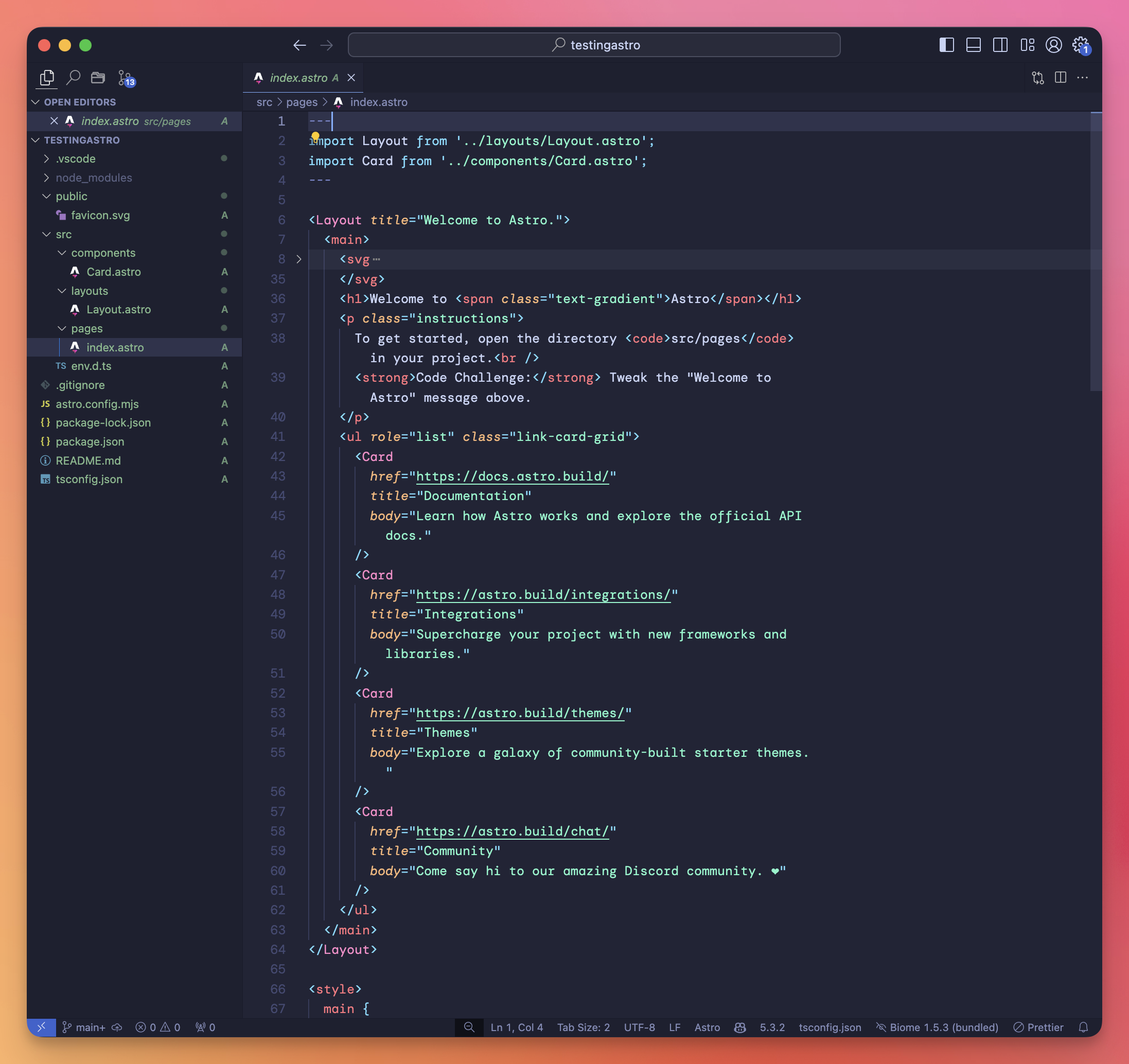Open the Source Control icon with badge 13

126,78
